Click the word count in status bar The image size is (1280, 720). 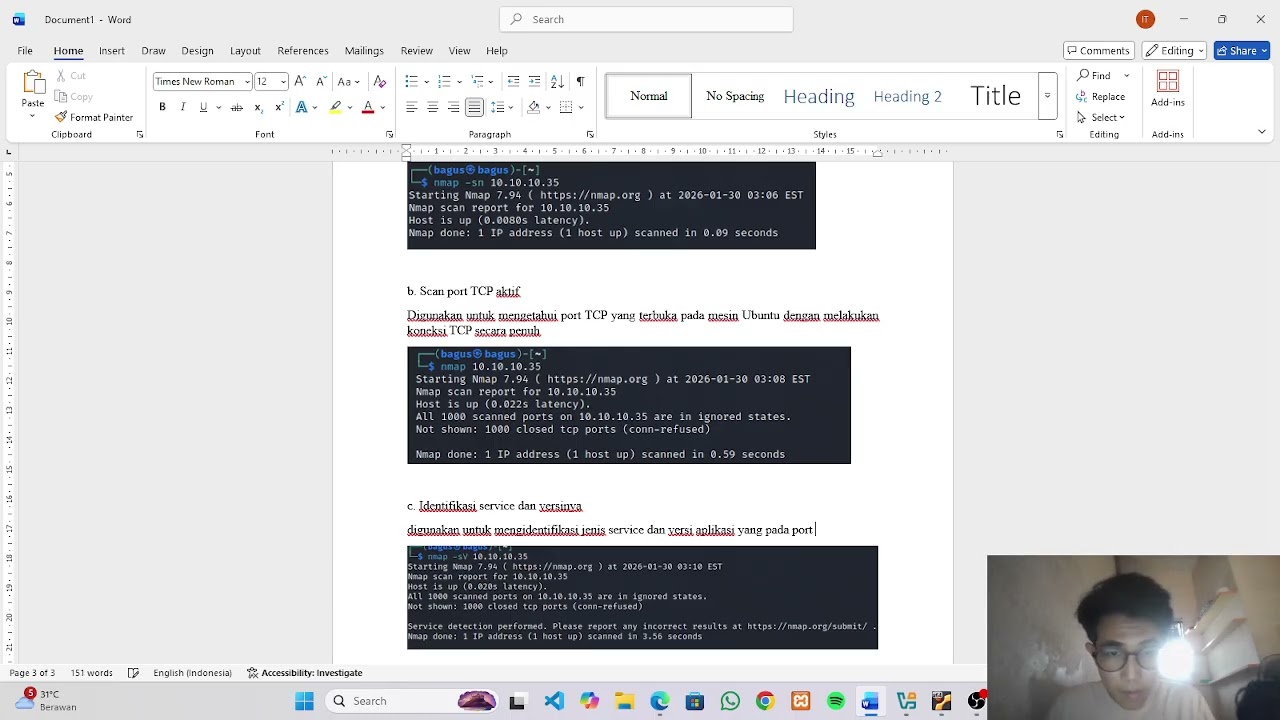92,673
